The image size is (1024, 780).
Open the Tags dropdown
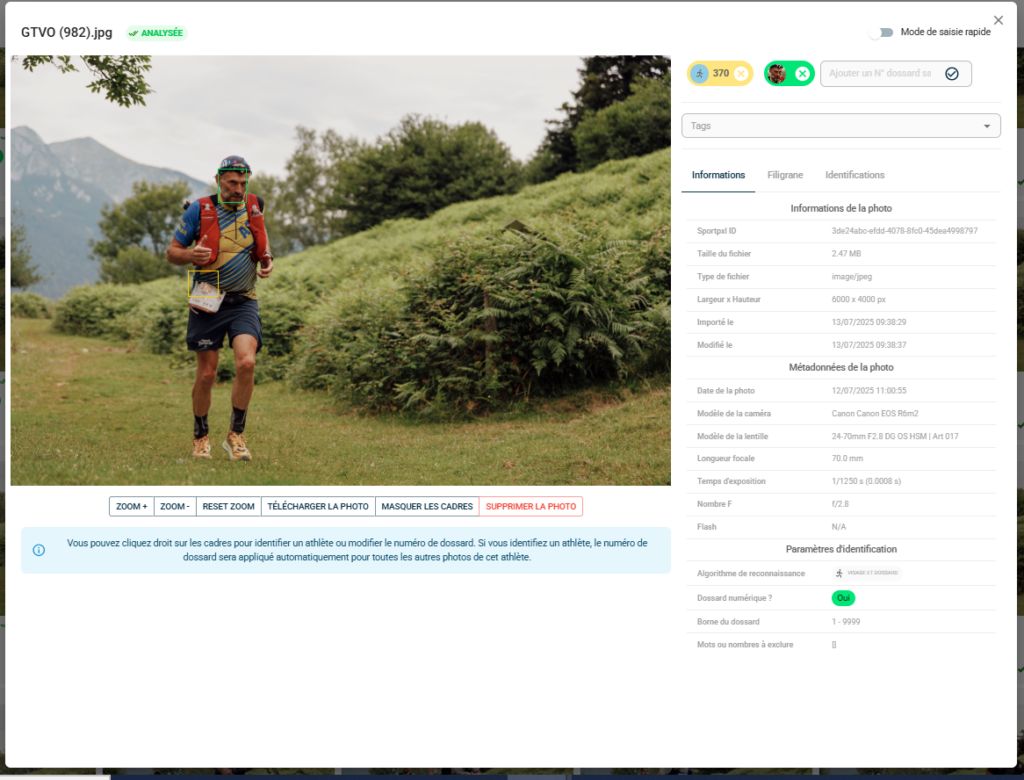(x=830, y=126)
